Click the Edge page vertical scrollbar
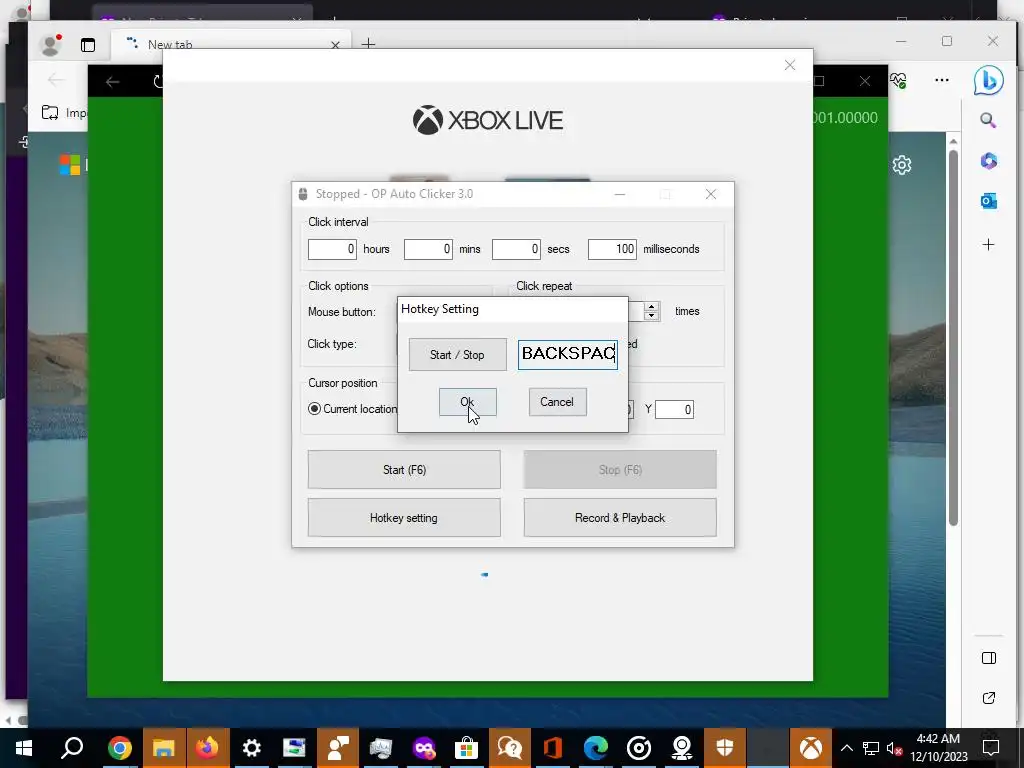 pyautogui.click(x=953, y=336)
